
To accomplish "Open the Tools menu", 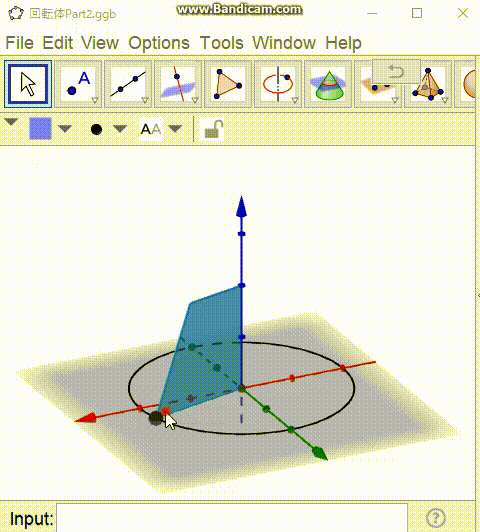I will tap(222, 43).
